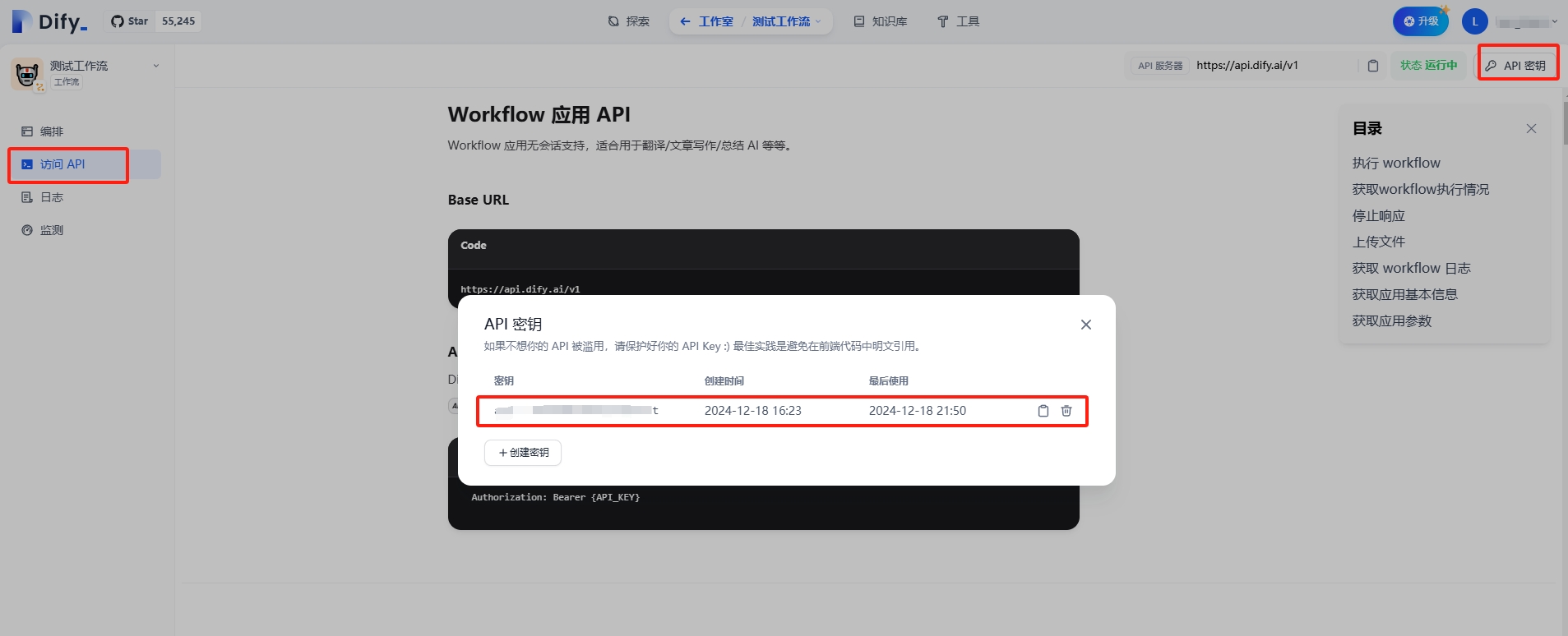The image size is (1568, 636).
Task: Click the 创建密钥 button
Action: tap(523, 453)
